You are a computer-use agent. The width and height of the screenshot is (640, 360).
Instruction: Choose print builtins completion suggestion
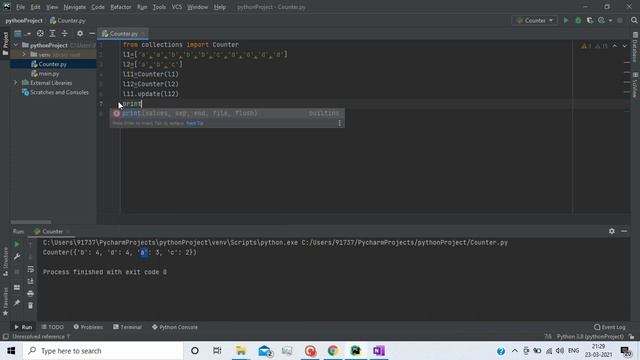[227, 113]
